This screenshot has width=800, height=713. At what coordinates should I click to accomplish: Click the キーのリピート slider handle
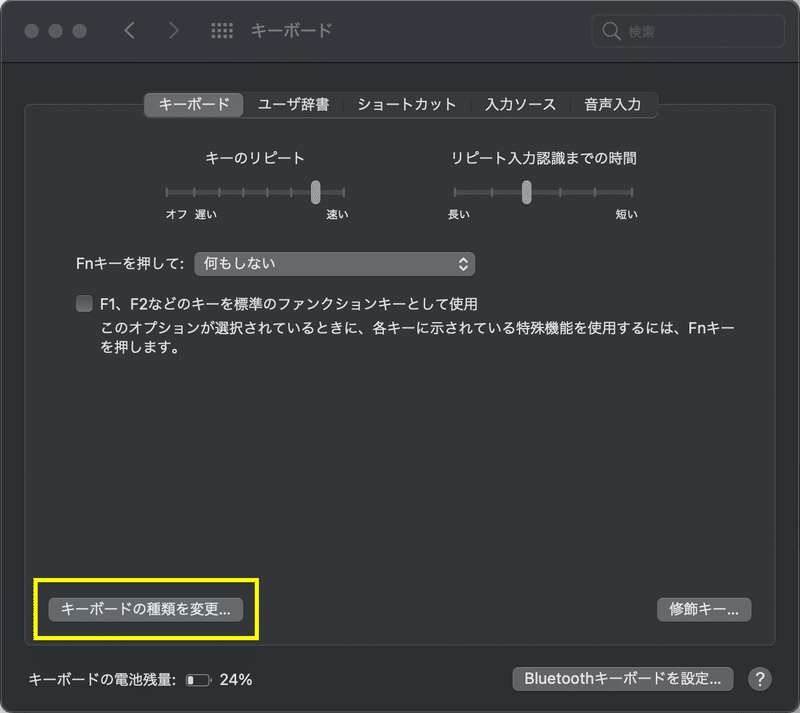click(316, 192)
